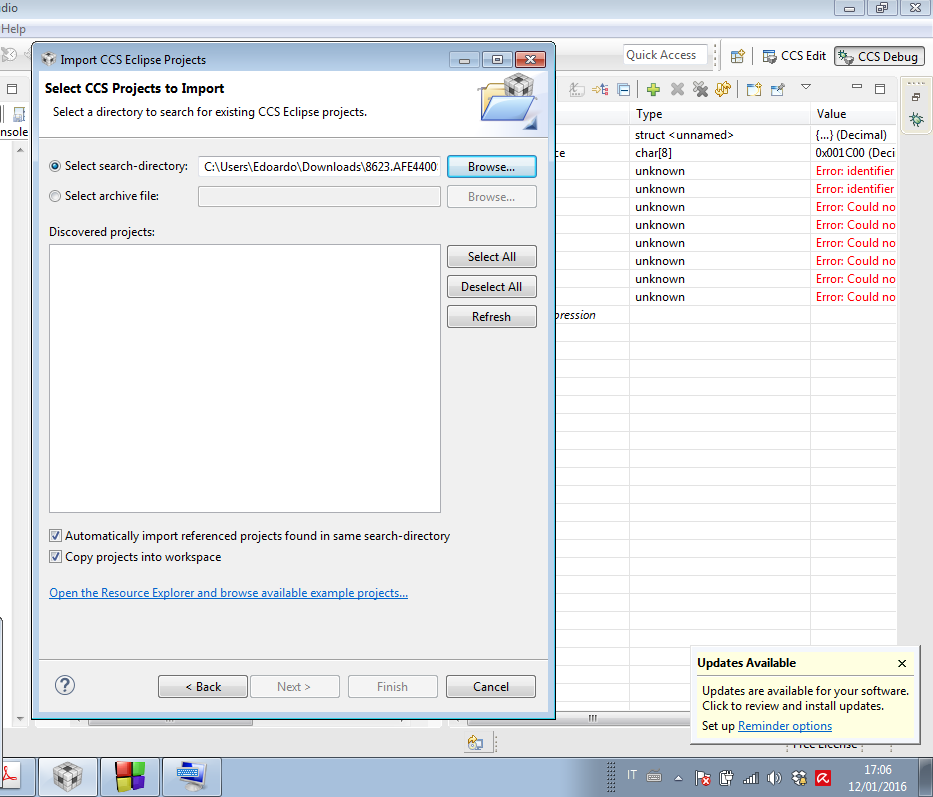Viewport: 933px width, 797px height.
Task: Click the Select All button
Action: tap(491, 257)
